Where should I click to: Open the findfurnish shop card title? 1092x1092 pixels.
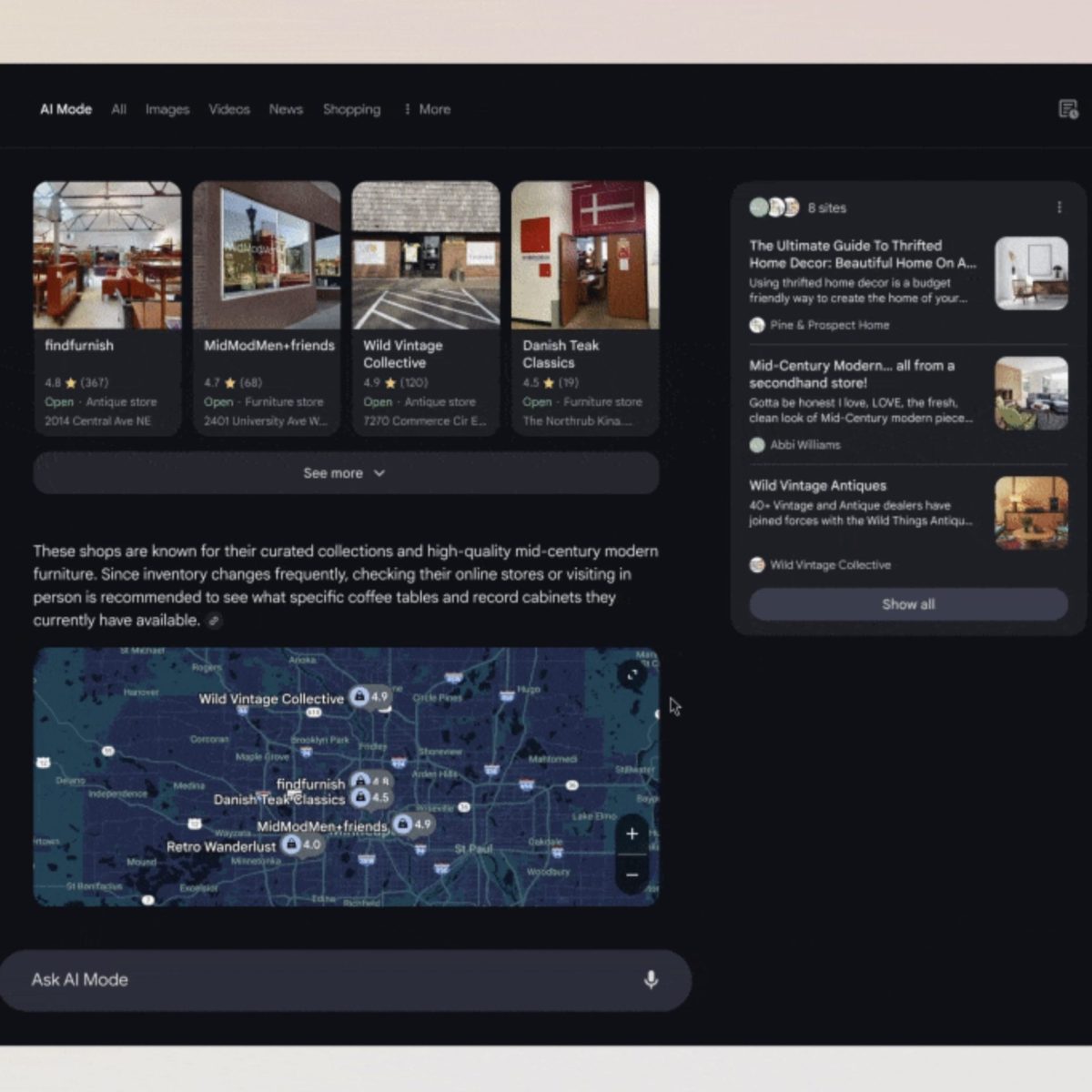[x=79, y=346]
